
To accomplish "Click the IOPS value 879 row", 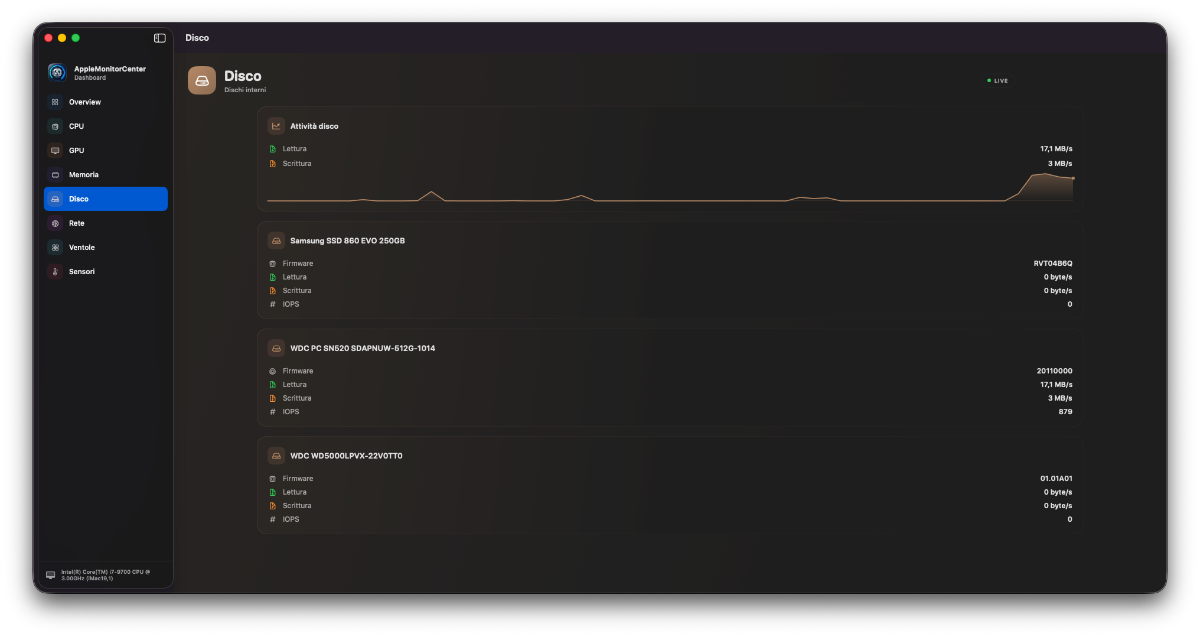I will point(670,411).
